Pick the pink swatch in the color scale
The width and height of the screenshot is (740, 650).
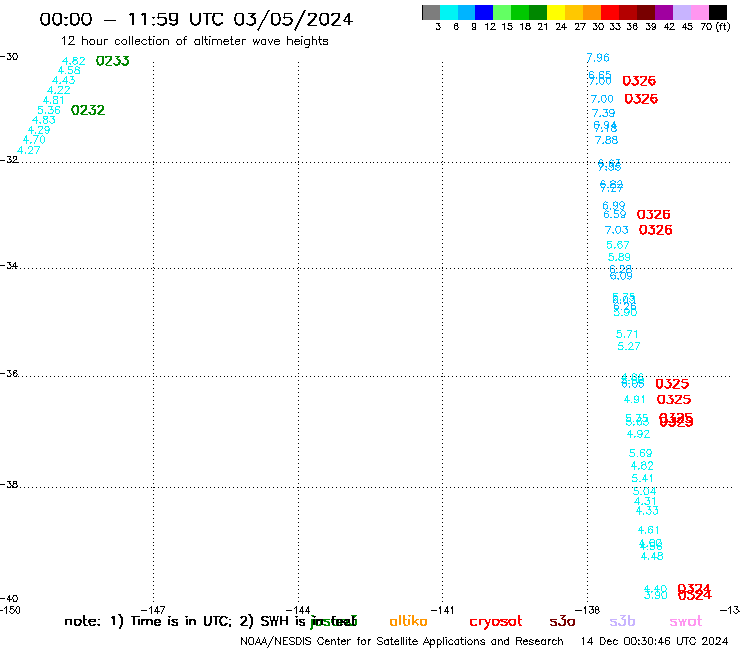pos(700,12)
